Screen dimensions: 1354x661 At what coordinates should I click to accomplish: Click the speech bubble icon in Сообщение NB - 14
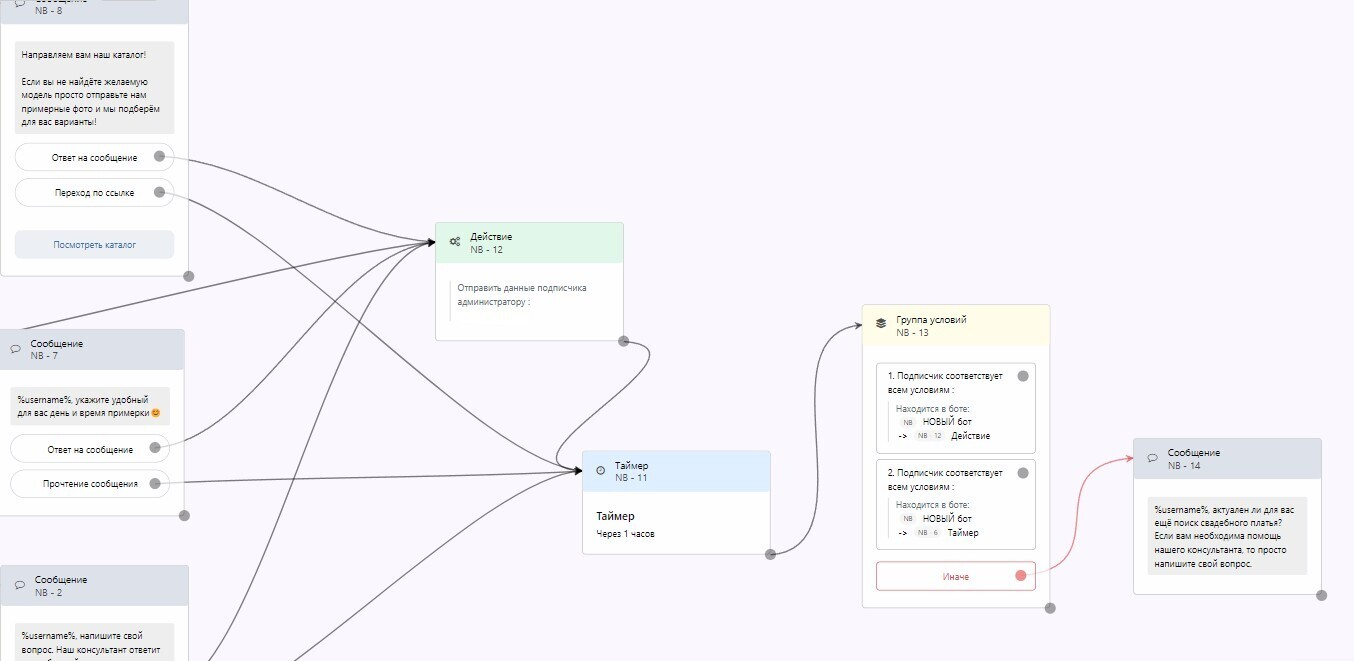click(1152, 458)
